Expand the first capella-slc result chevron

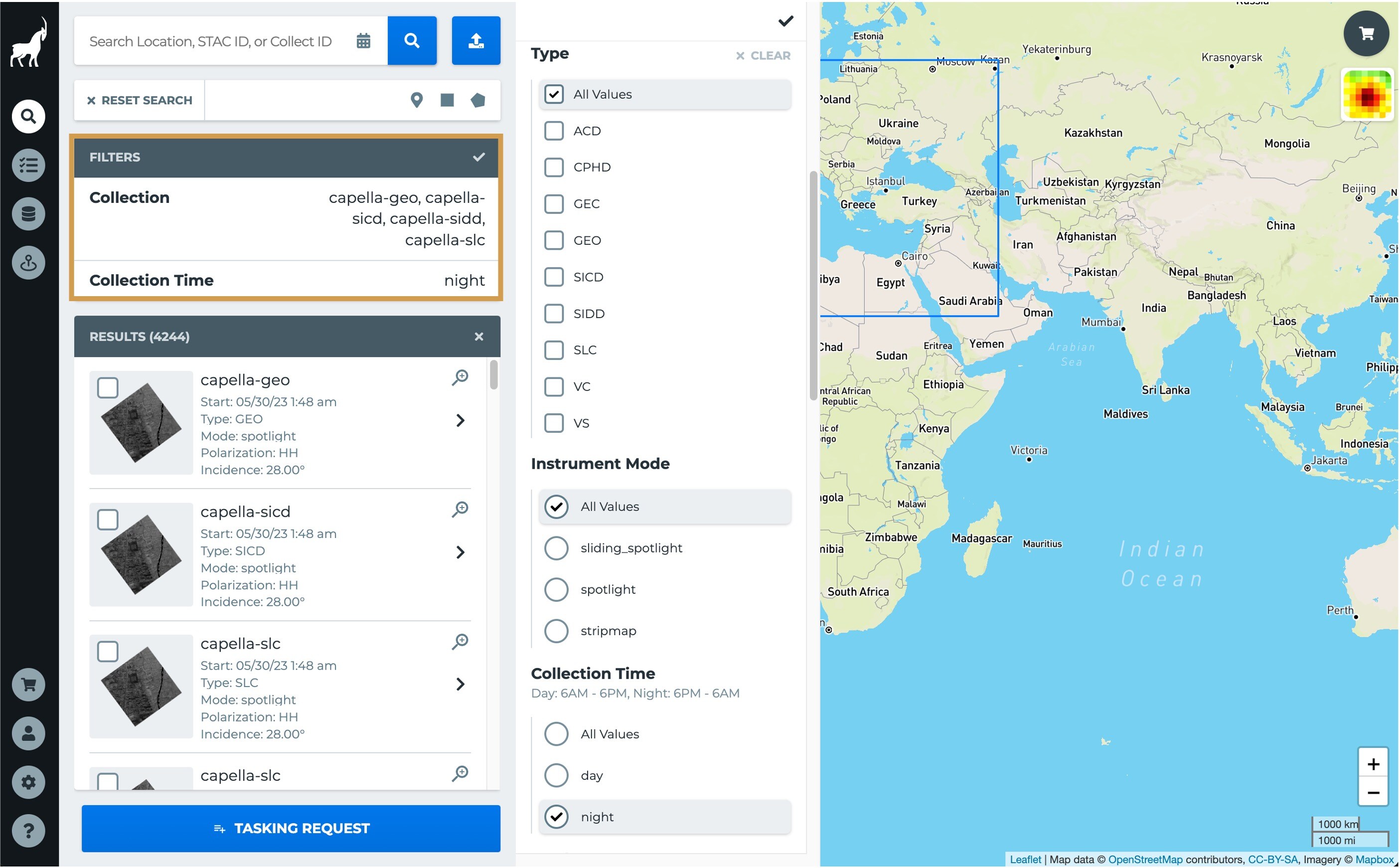tap(460, 685)
